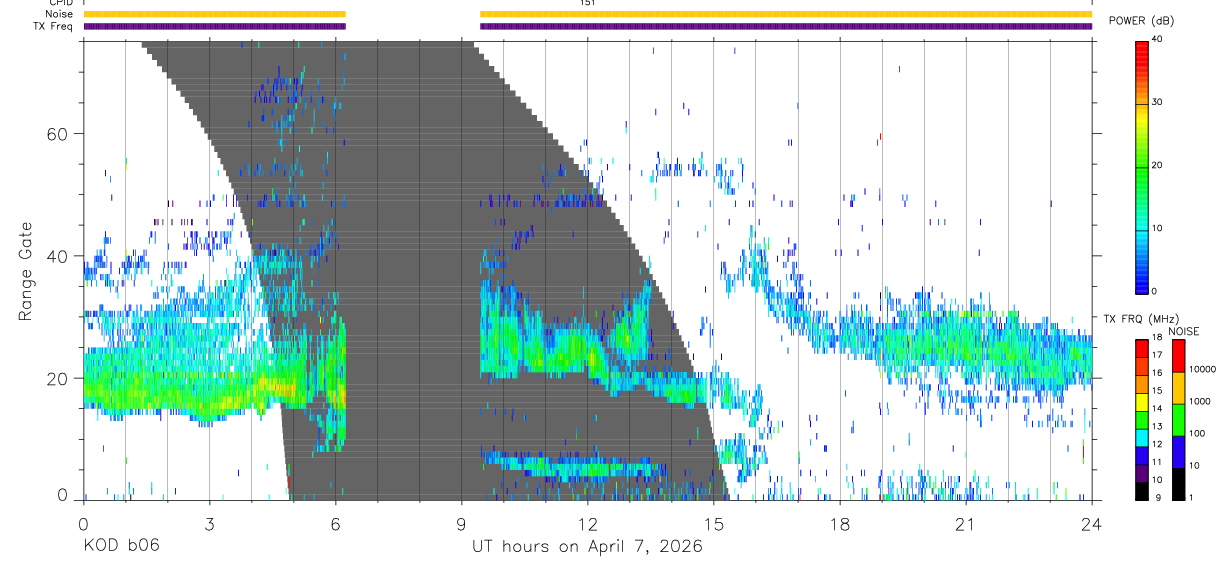The image size is (1228, 567).
Task: Click the yellow Noise bar segment after hour 9
Action: coord(786,14)
